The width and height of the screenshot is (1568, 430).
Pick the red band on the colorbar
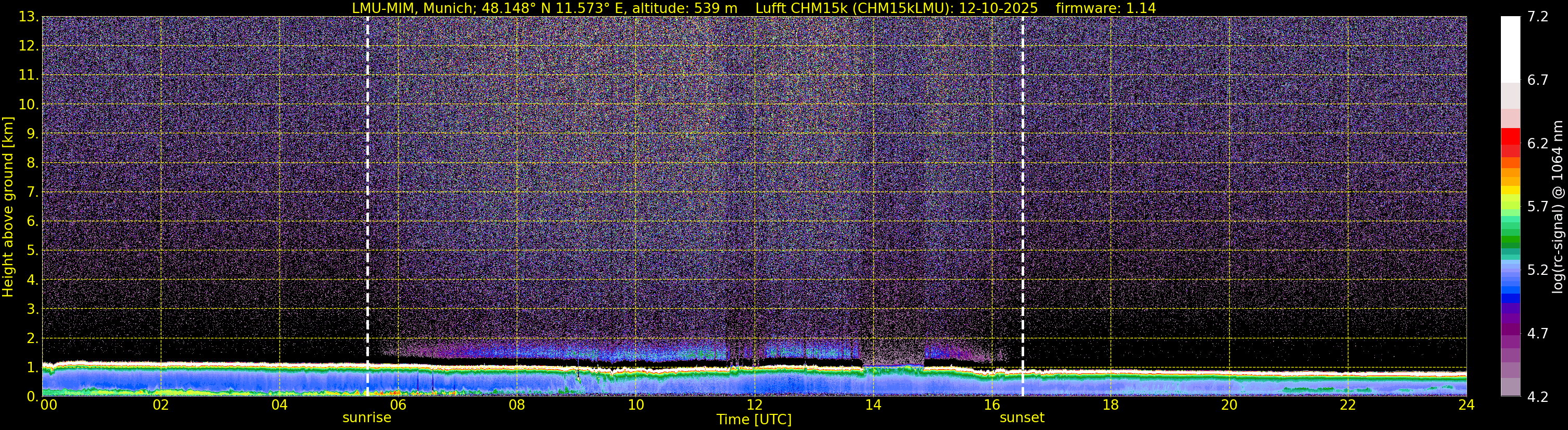point(1510,137)
